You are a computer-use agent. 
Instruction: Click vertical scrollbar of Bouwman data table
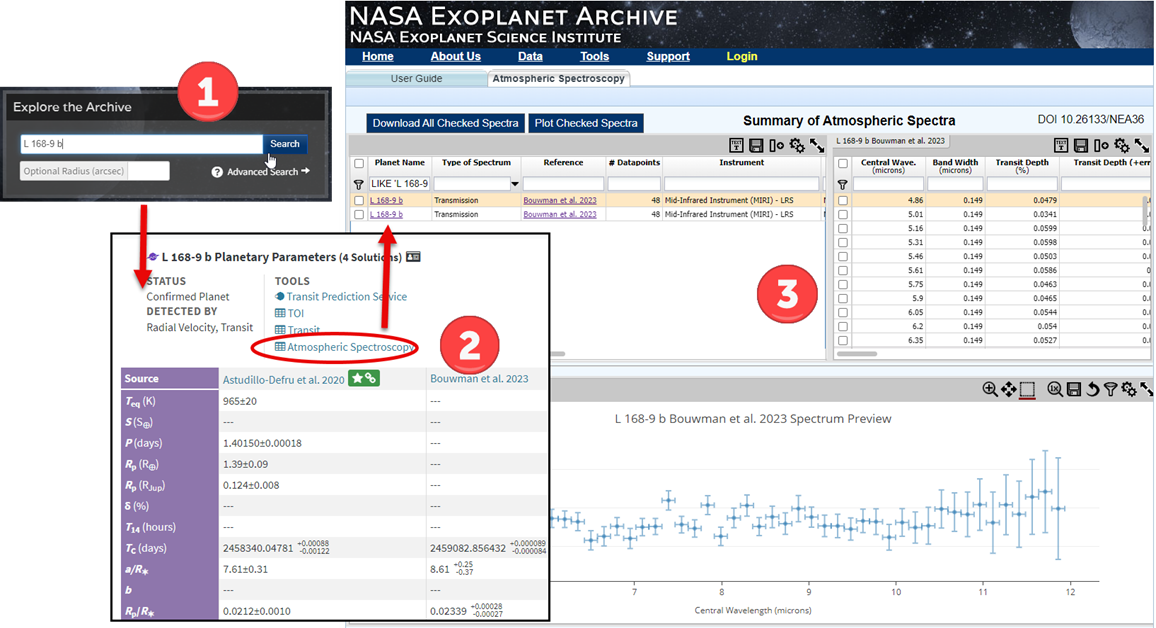(1146, 212)
